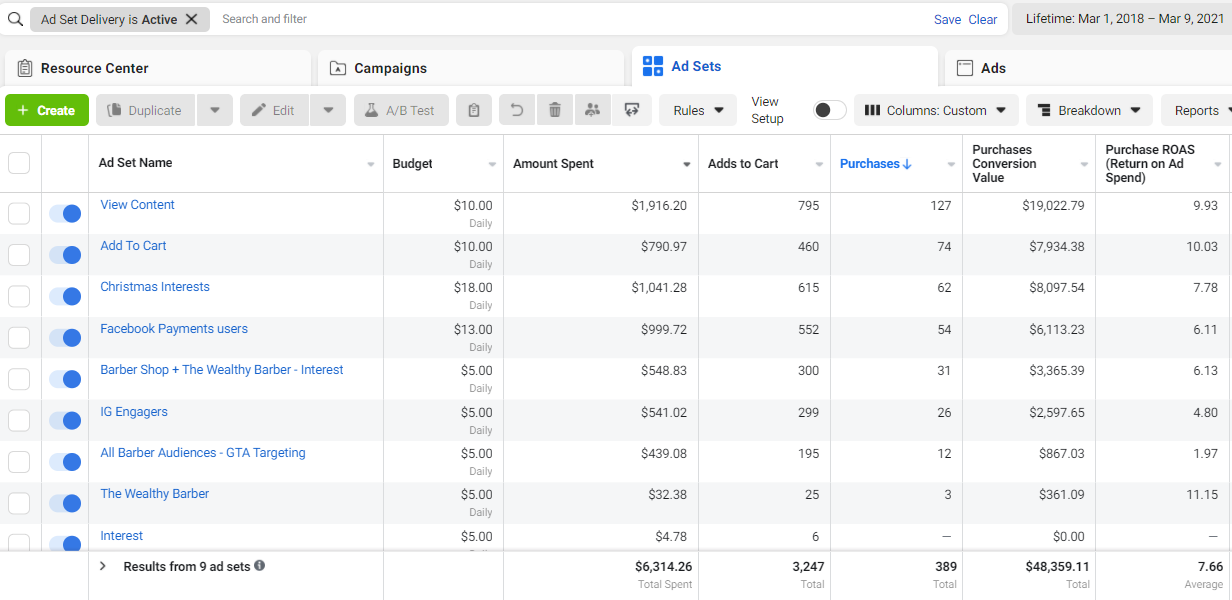Remove the Ad Set Delivery is Active filter
Screen dimensions: 1232x600
pos(192,19)
